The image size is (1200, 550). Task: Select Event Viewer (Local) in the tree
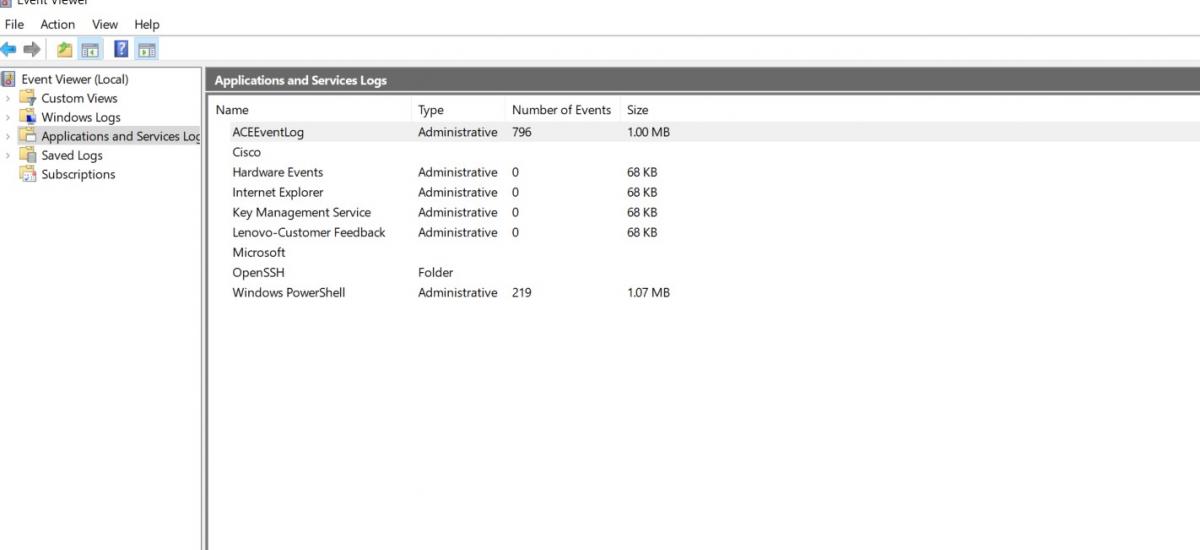(x=75, y=79)
